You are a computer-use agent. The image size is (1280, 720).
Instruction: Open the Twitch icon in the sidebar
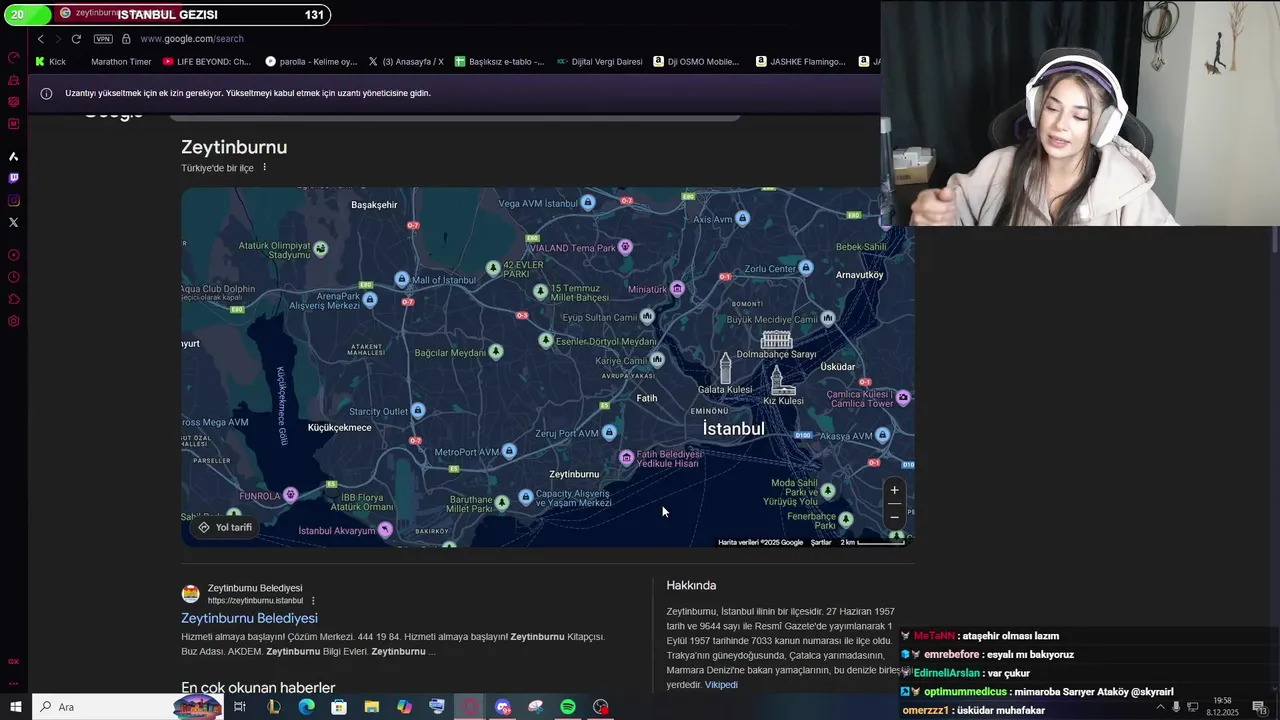click(14, 179)
